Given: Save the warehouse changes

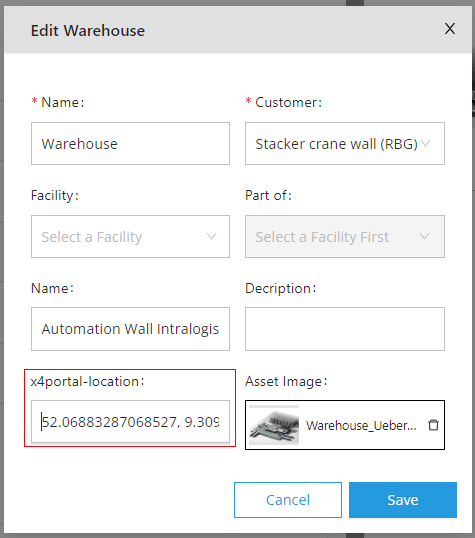Looking at the screenshot, I should coord(403,500).
